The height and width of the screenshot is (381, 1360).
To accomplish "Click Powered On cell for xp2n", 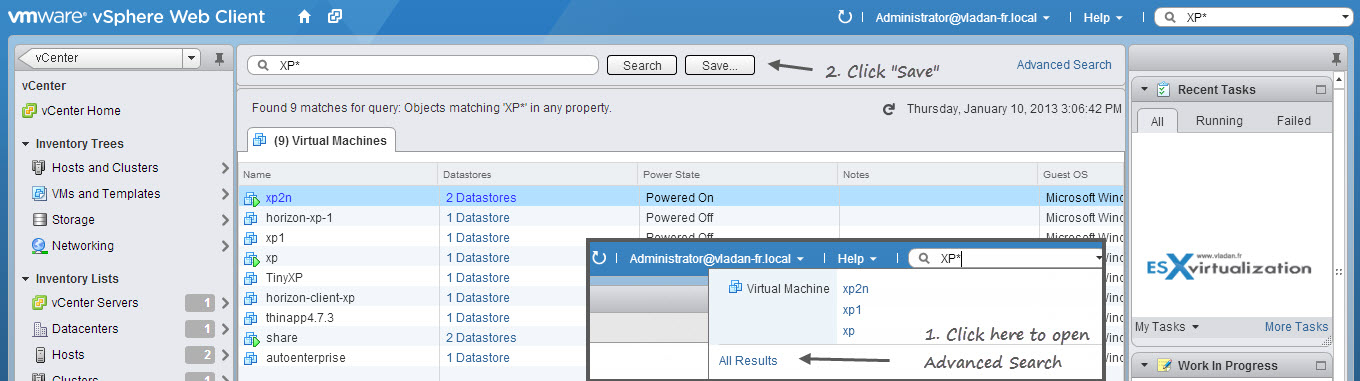I will (681, 198).
